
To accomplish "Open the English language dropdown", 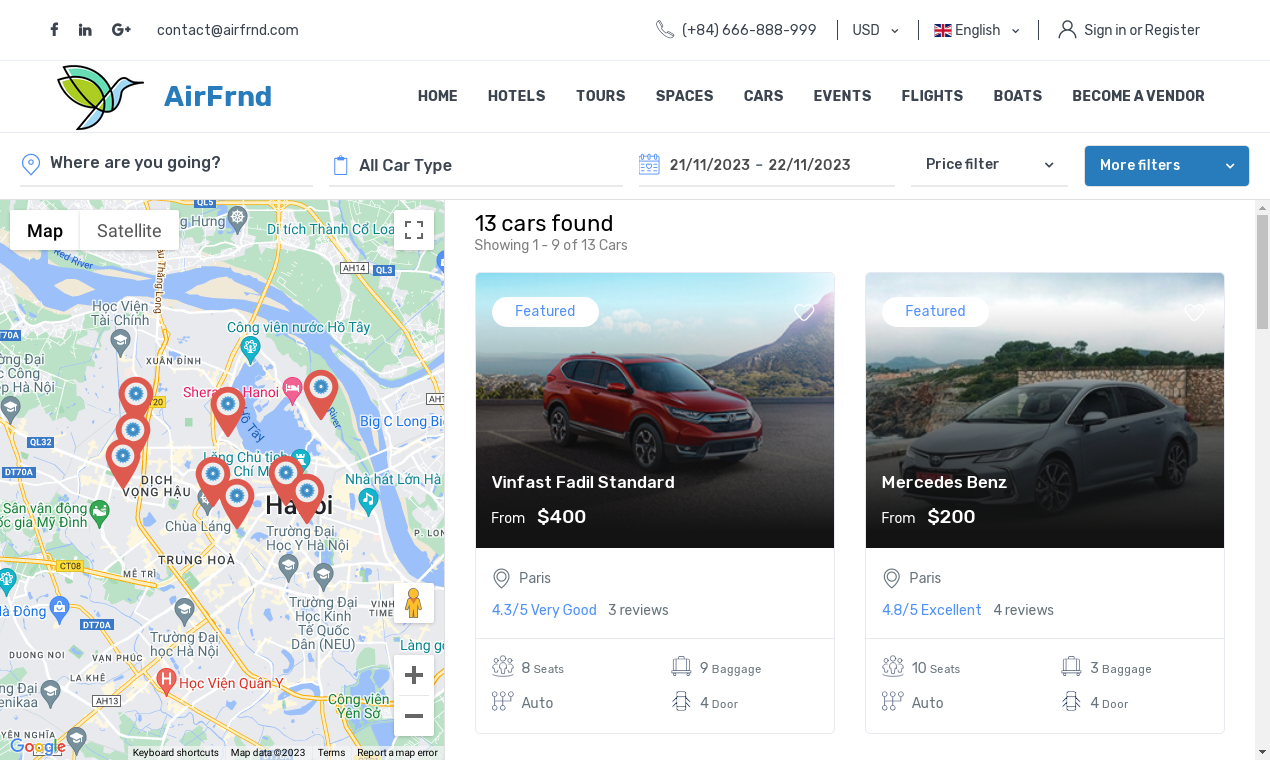I will 977,30.
